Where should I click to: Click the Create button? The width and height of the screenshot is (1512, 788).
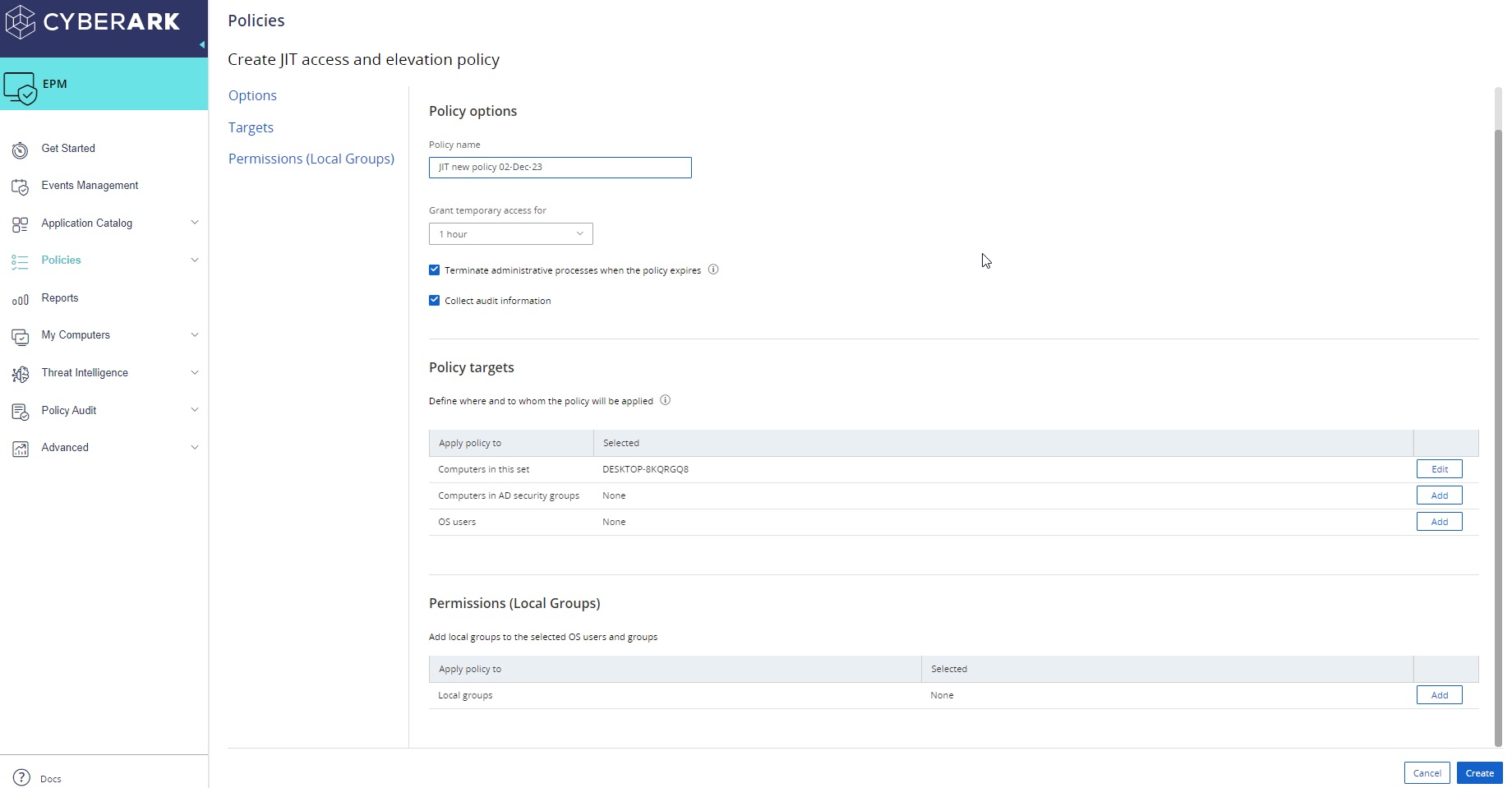1480,773
